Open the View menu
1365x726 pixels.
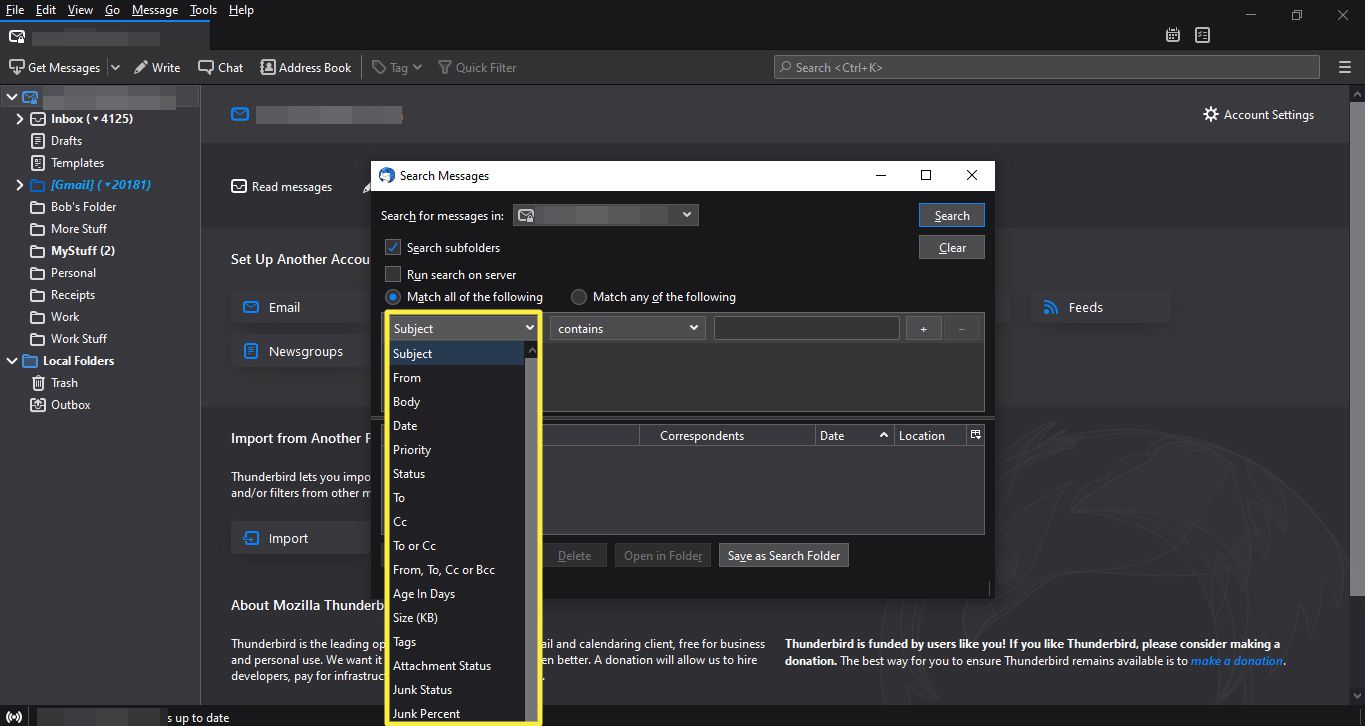click(x=80, y=10)
